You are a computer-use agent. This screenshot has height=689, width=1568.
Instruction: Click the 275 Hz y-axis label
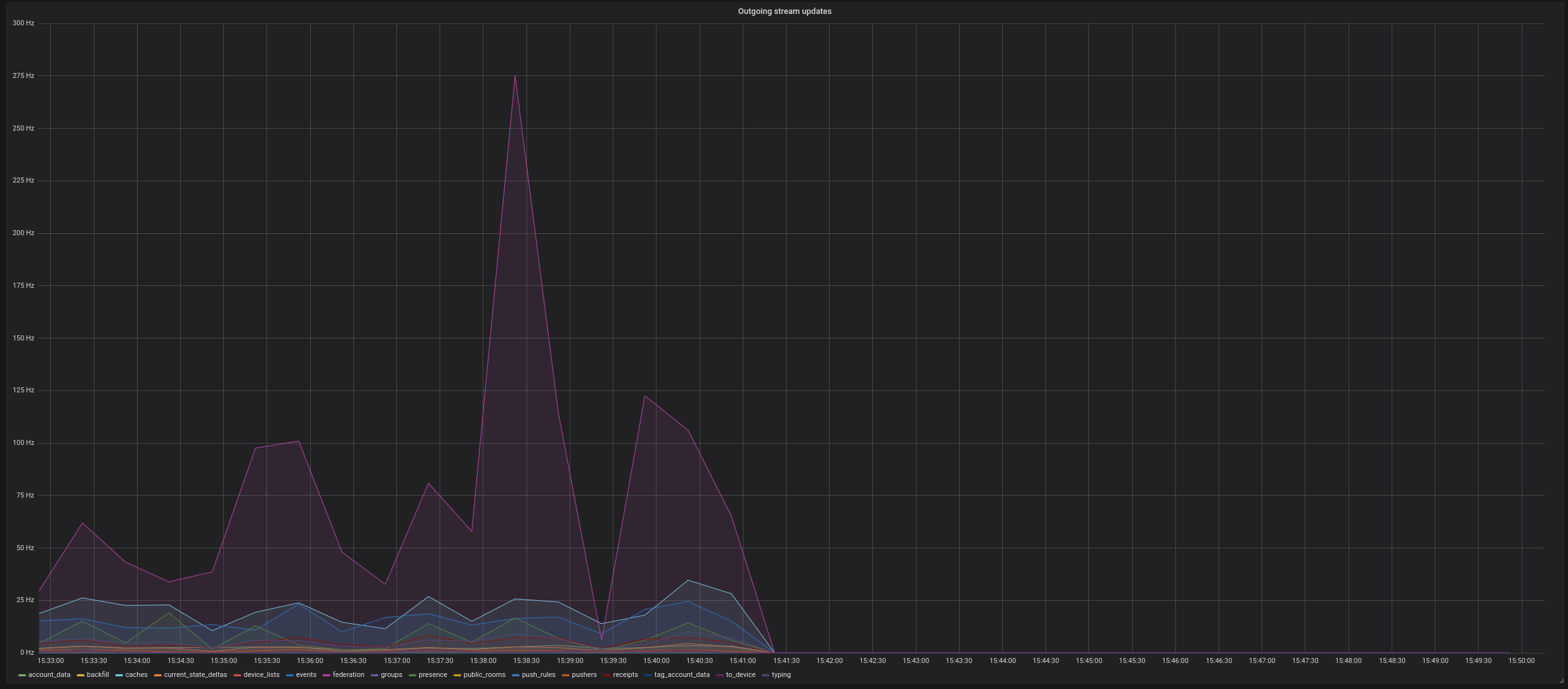click(23, 76)
